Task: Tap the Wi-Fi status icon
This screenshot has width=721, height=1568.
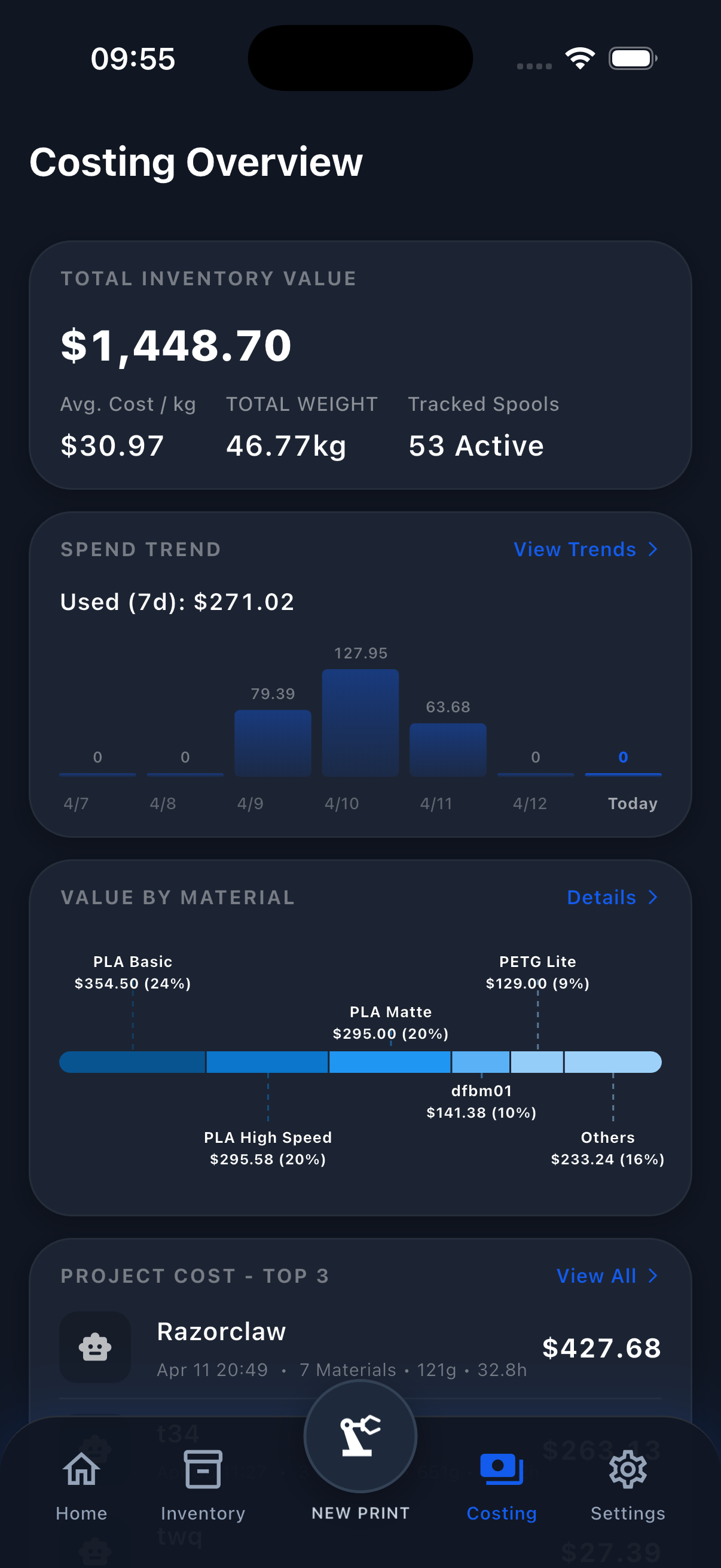Action: pos(580,59)
